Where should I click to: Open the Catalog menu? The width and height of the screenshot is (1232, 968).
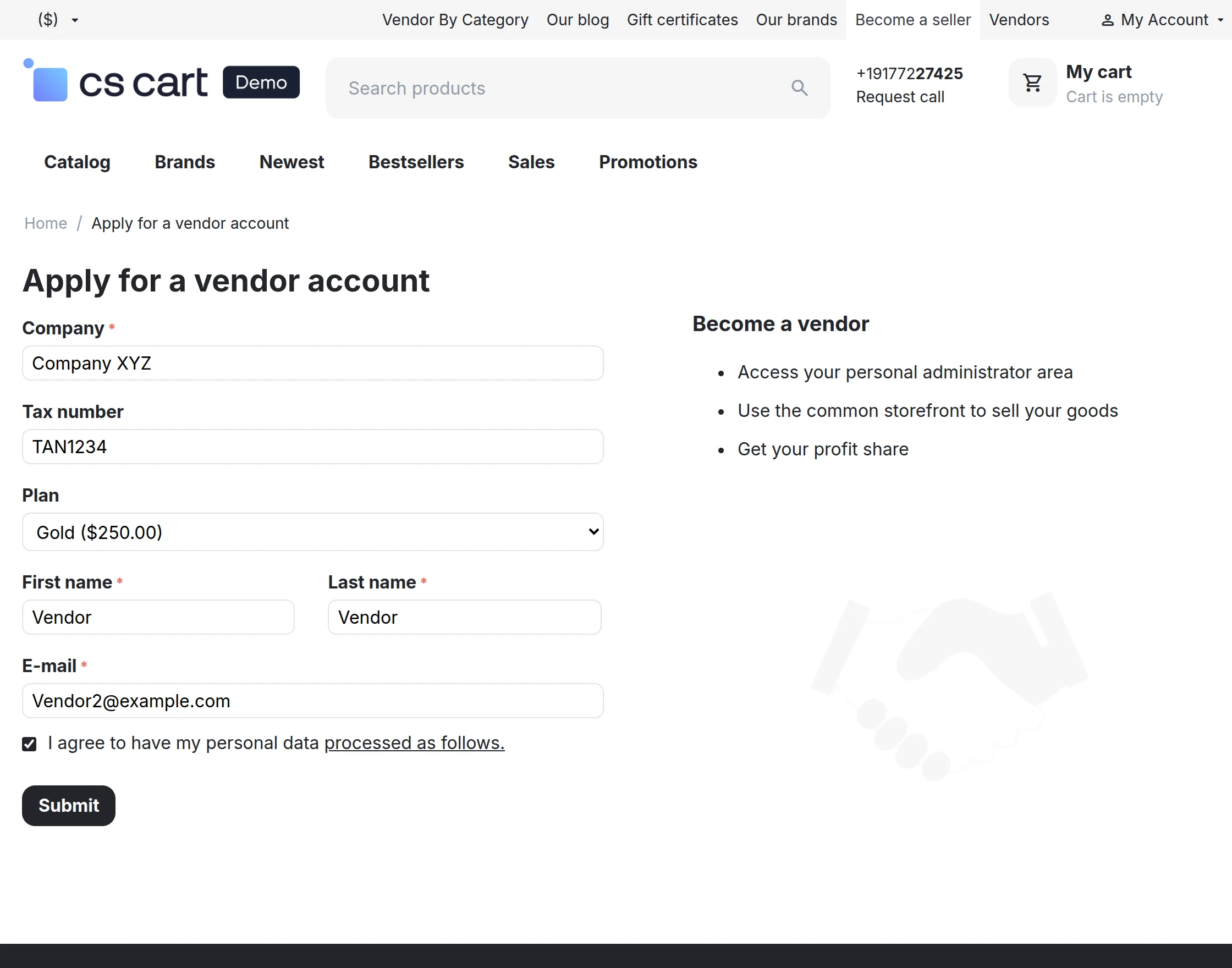(77, 162)
